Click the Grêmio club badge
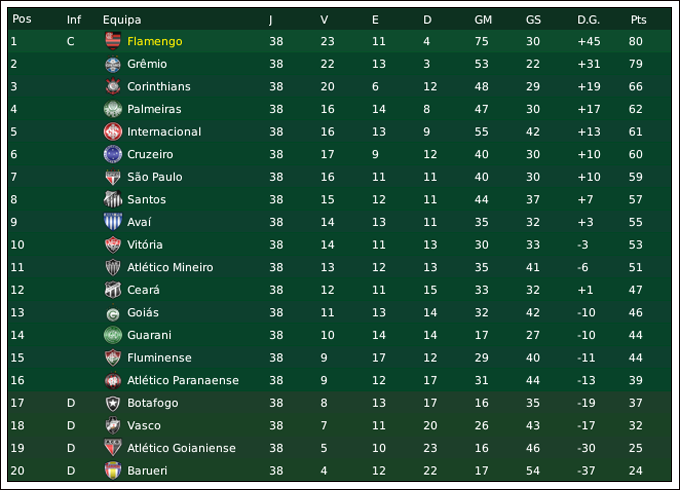Image resolution: width=680 pixels, height=490 pixels. [112, 64]
